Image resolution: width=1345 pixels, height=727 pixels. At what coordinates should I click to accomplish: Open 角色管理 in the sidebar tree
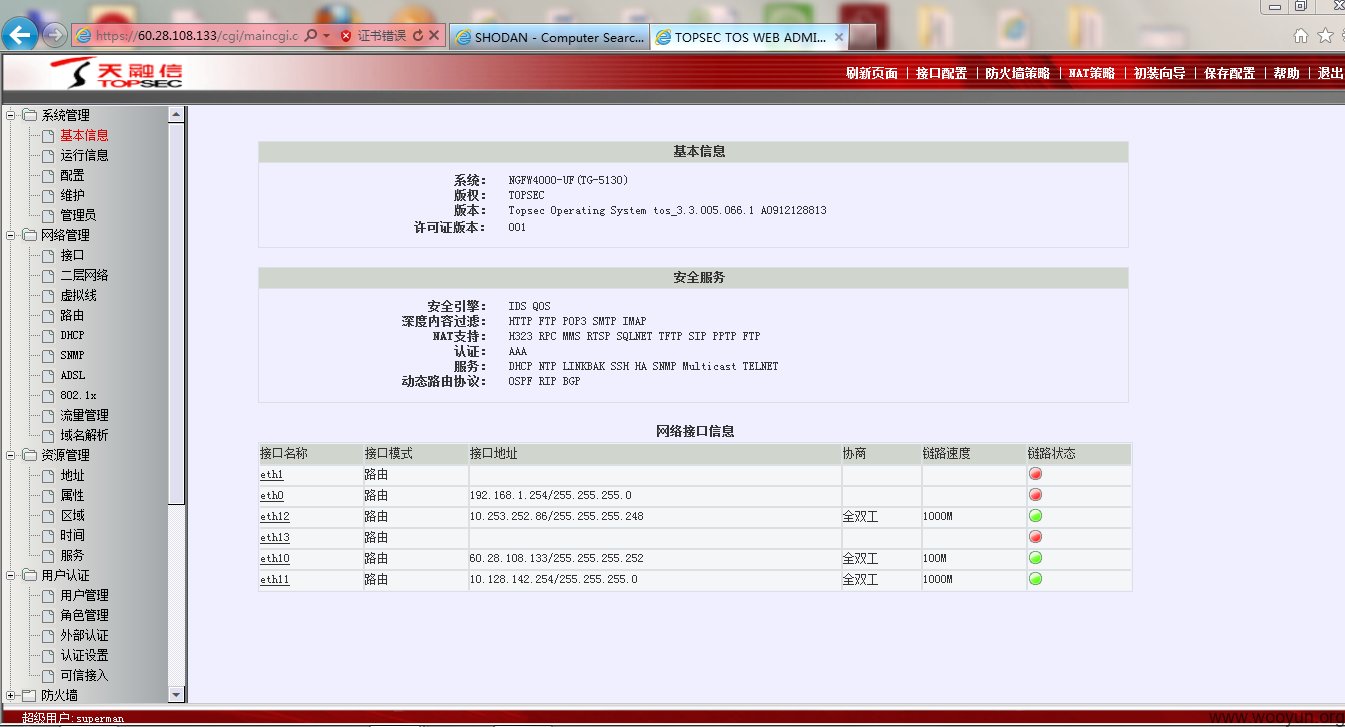coord(84,615)
